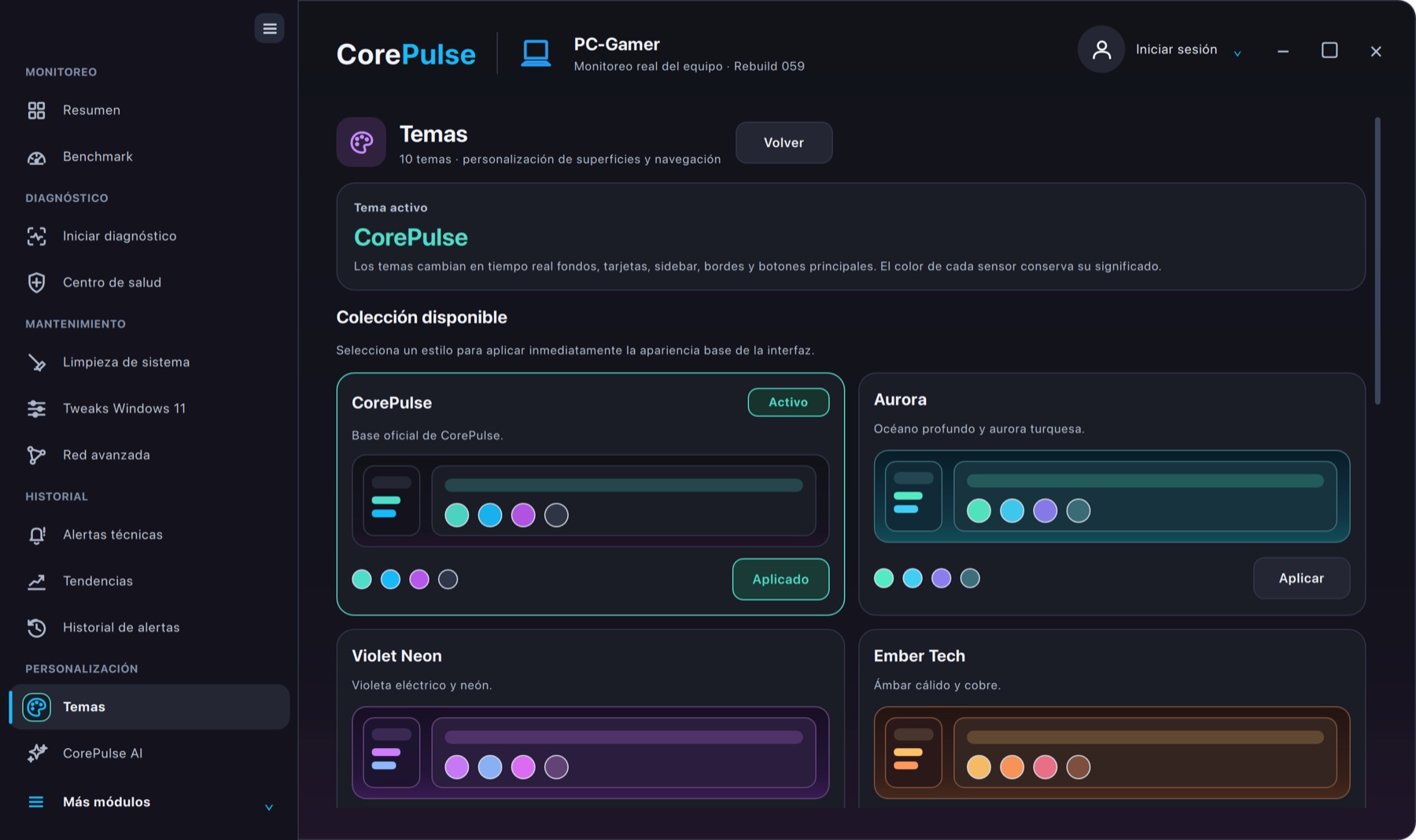Viewport: 1416px width, 840px height.
Task: Open Tweaks Windows 11 sliders icon
Action: [x=36, y=409]
